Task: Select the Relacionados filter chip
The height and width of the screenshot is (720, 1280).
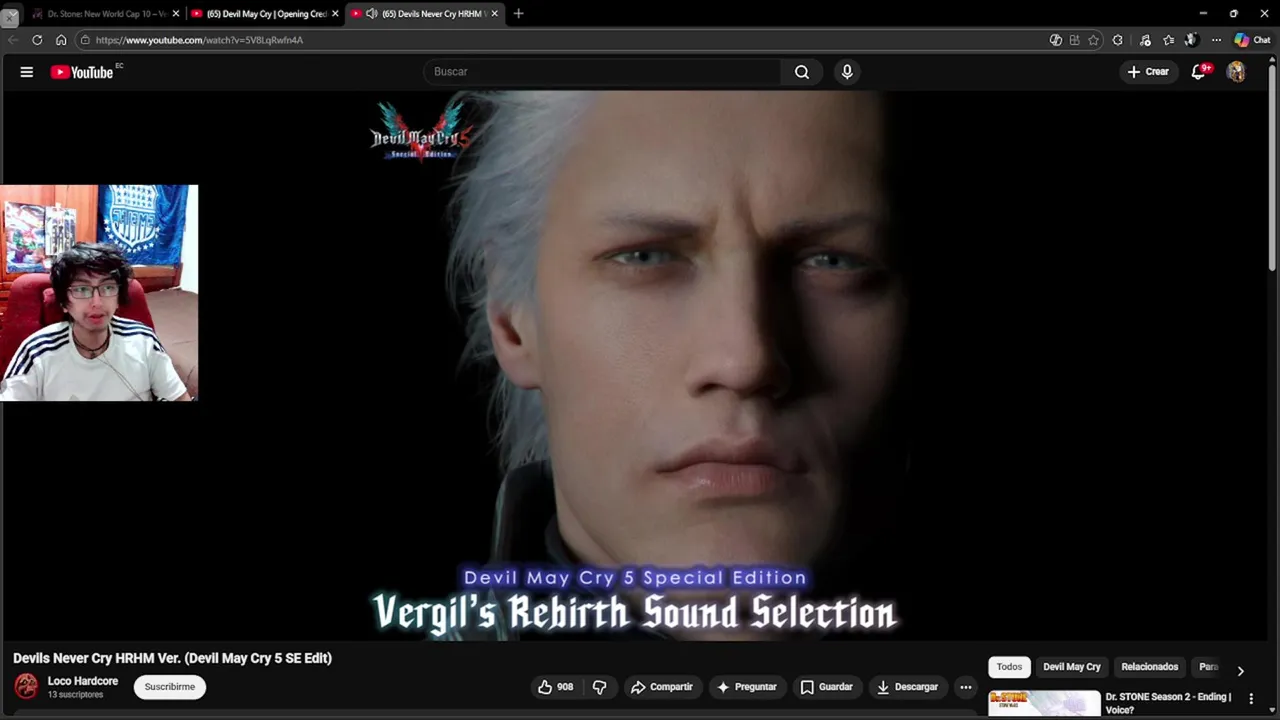Action: click(x=1150, y=667)
